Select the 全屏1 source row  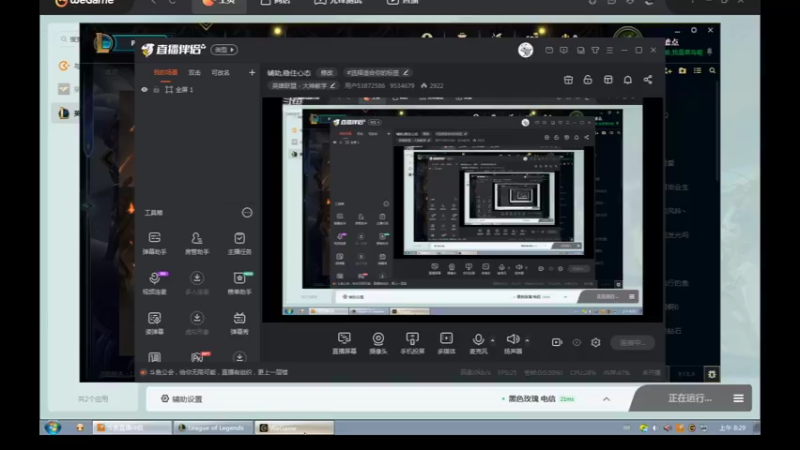(x=197, y=90)
